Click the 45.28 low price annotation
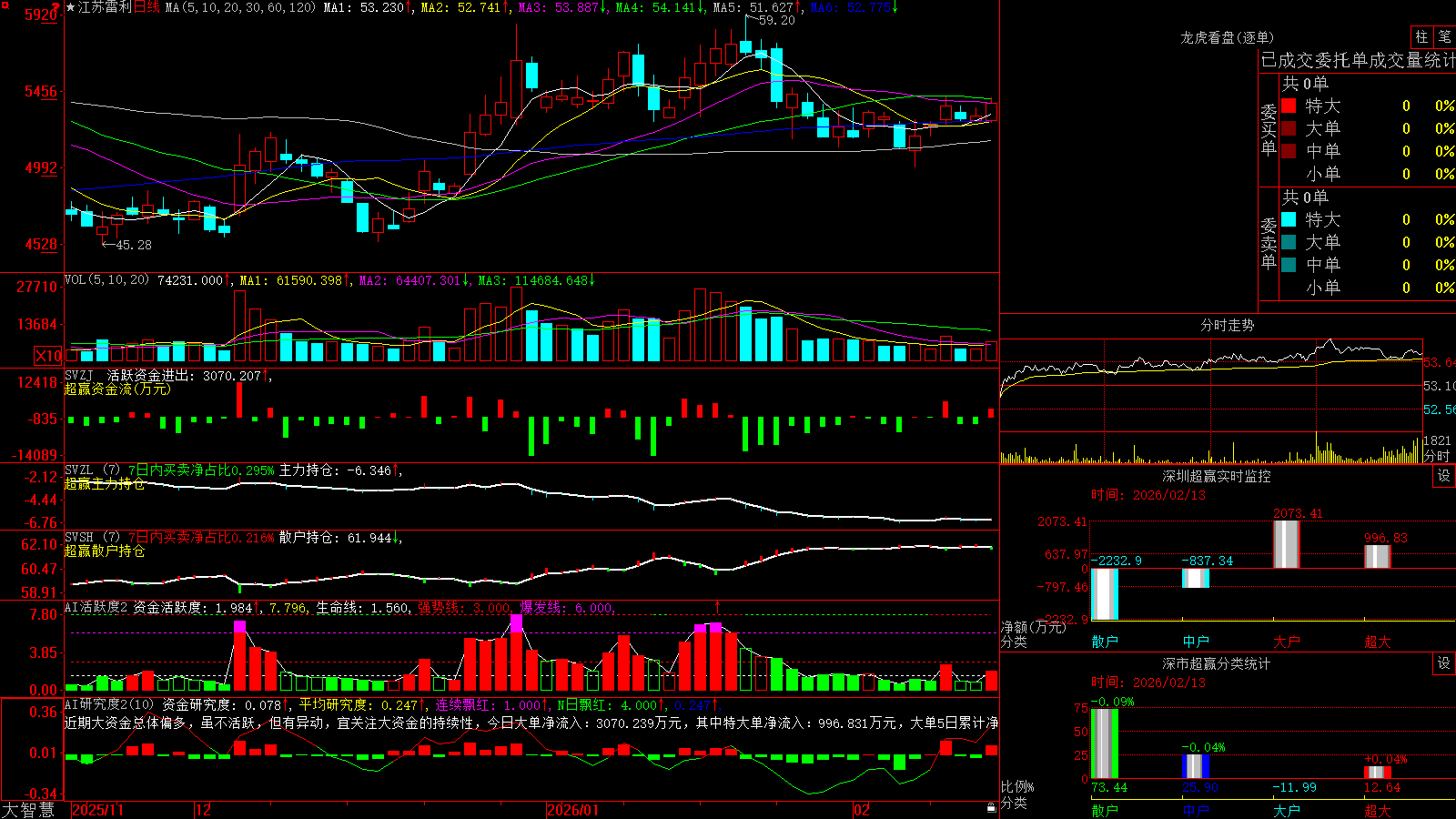 [x=134, y=245]
